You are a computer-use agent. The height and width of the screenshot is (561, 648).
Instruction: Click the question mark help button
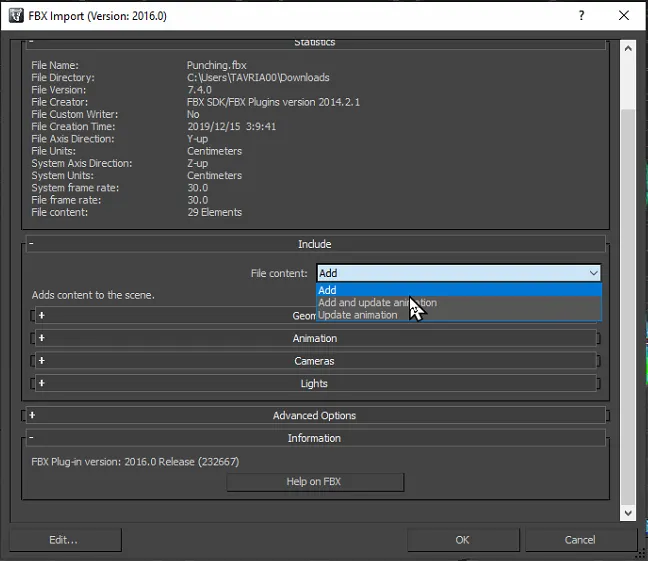point(582,16)
